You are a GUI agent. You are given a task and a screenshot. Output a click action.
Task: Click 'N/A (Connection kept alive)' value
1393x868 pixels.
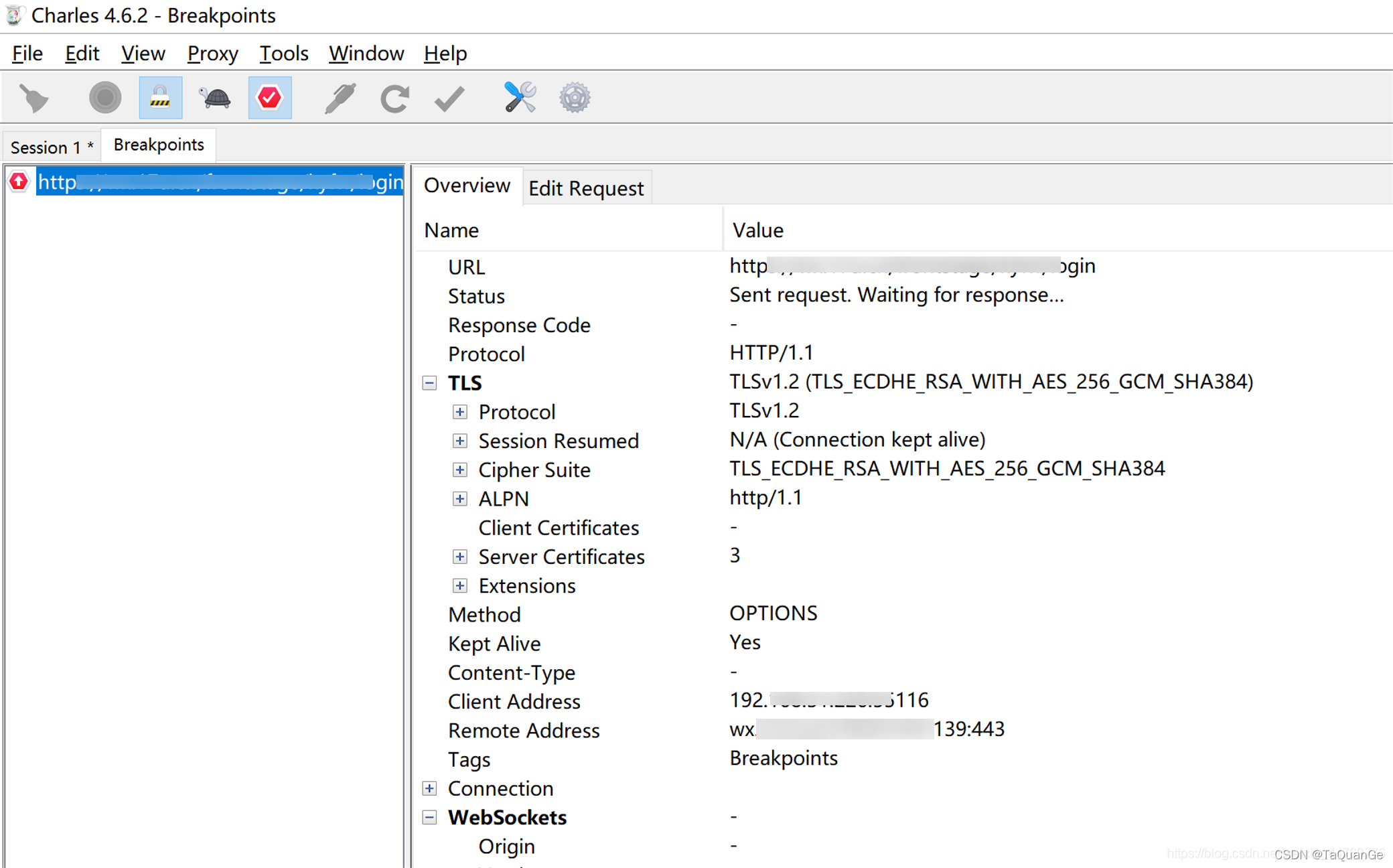click(857, 439)
